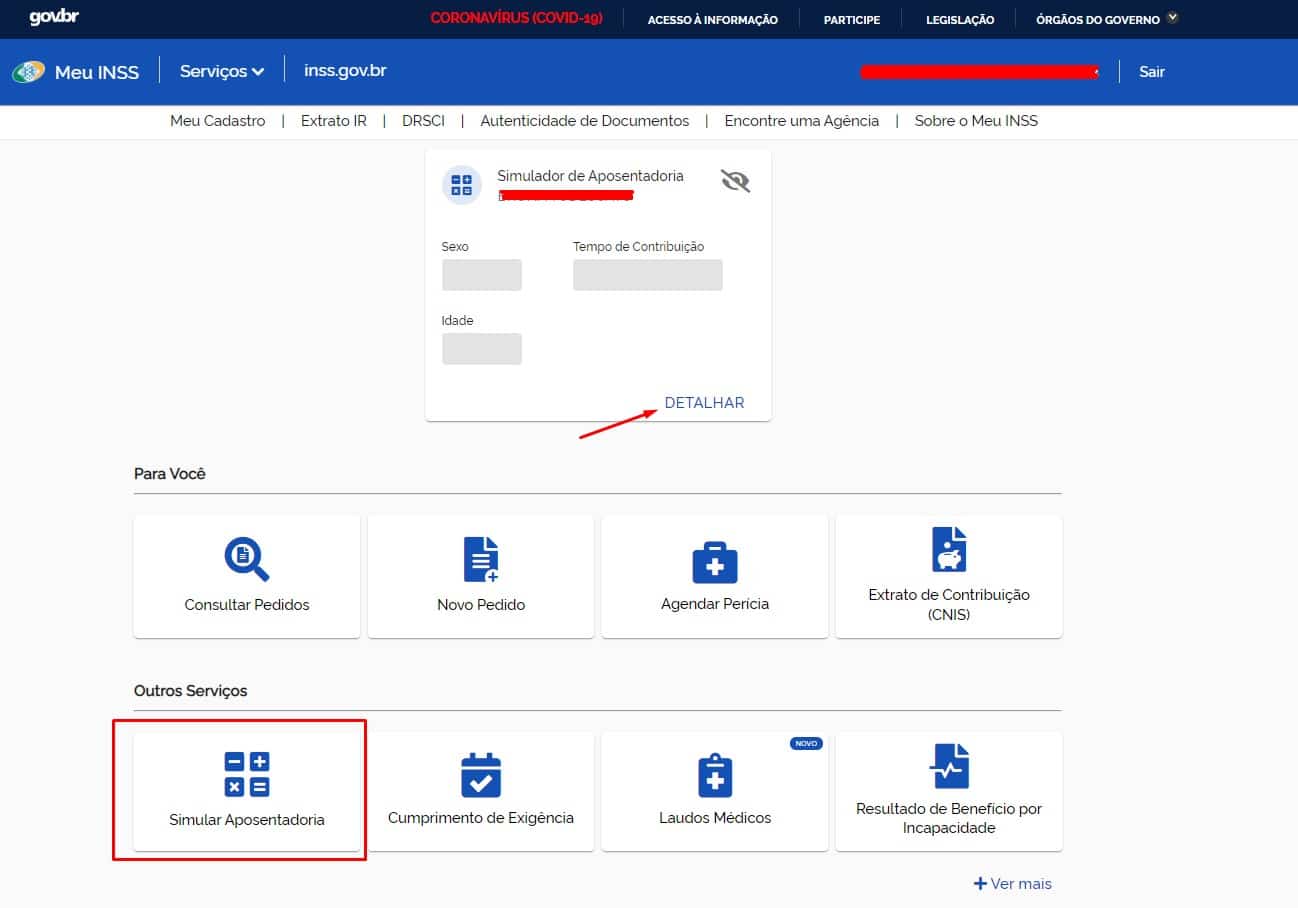This screenshot has height=908, width=1298.
Task: Toggle the crossed-eye visibility icon
Action: [x=735, y=181]
